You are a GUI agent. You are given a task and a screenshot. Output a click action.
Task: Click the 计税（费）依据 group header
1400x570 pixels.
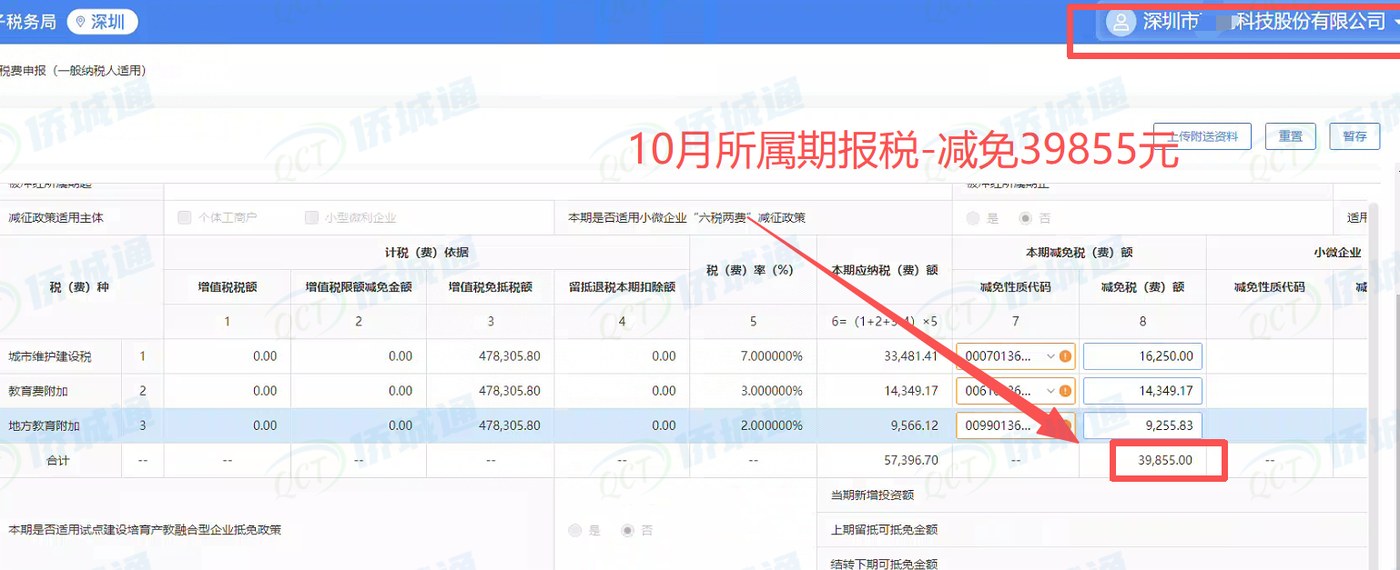pos(427,252)
